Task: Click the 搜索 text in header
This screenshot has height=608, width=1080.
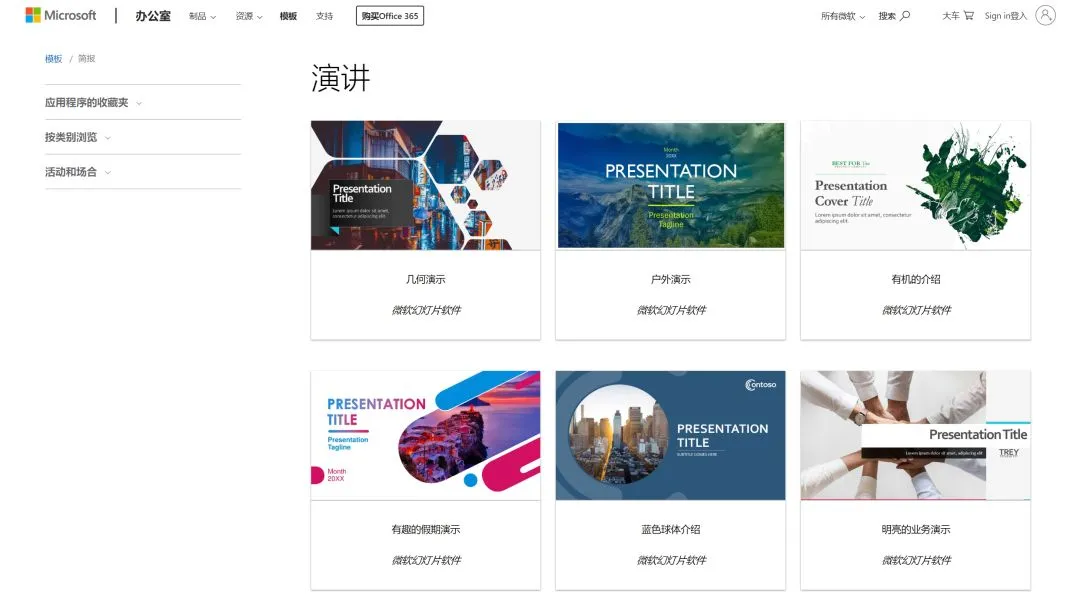Action: click(887, 16)
